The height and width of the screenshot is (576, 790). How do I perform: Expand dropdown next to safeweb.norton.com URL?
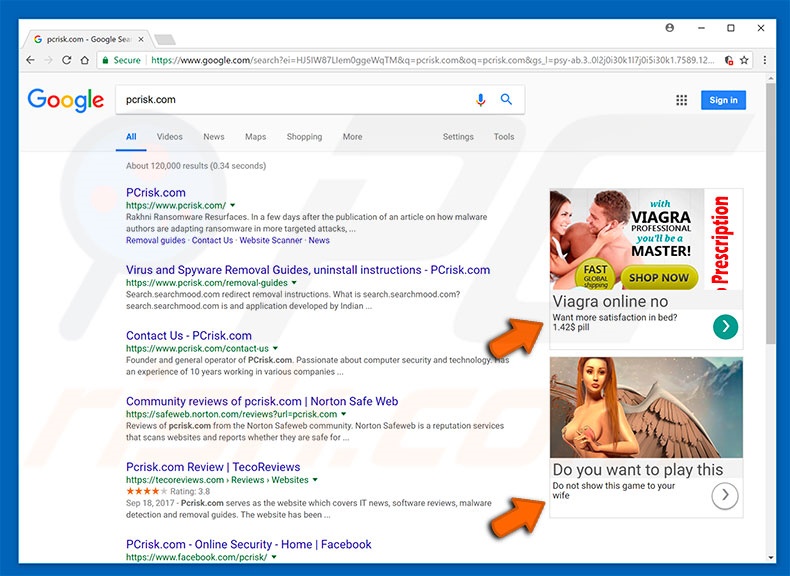tap(344, 414)
